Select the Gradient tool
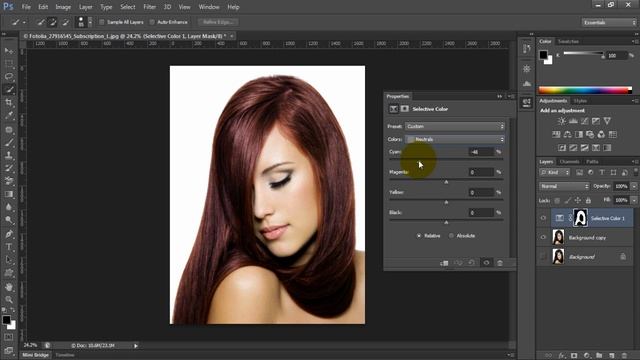640x360 pixels. (x=9, y=194)
